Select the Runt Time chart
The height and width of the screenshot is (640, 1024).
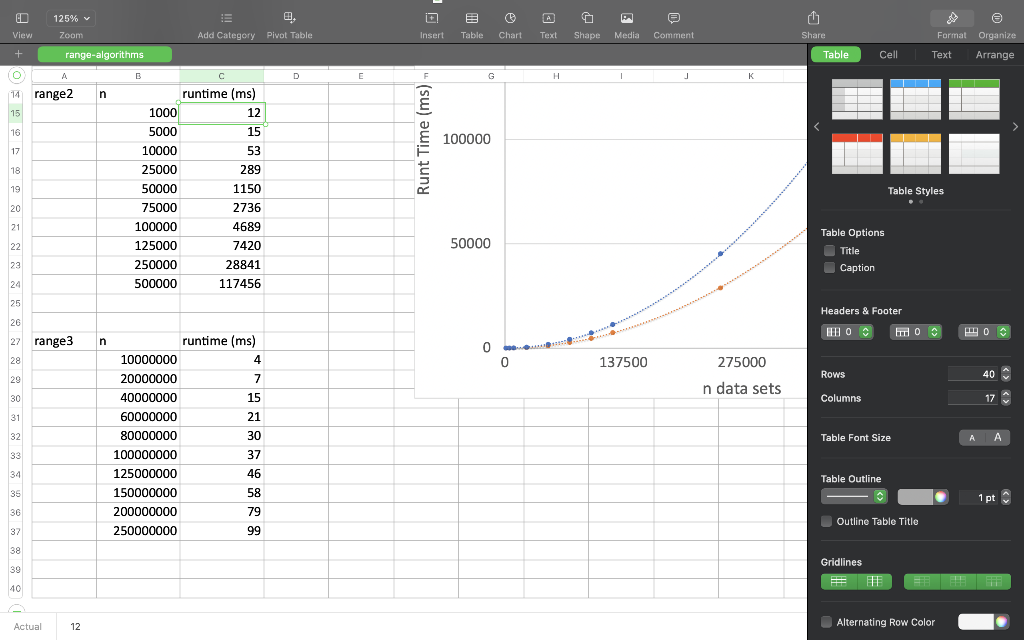tap(611, 238)
